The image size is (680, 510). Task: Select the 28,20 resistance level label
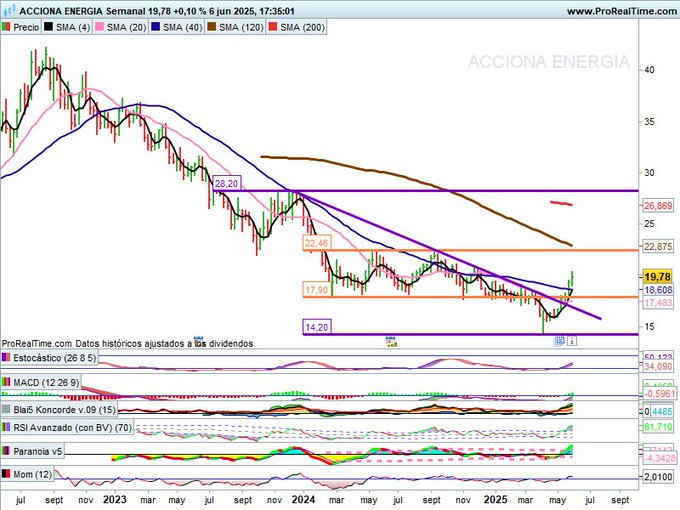(x=227, y=184)
